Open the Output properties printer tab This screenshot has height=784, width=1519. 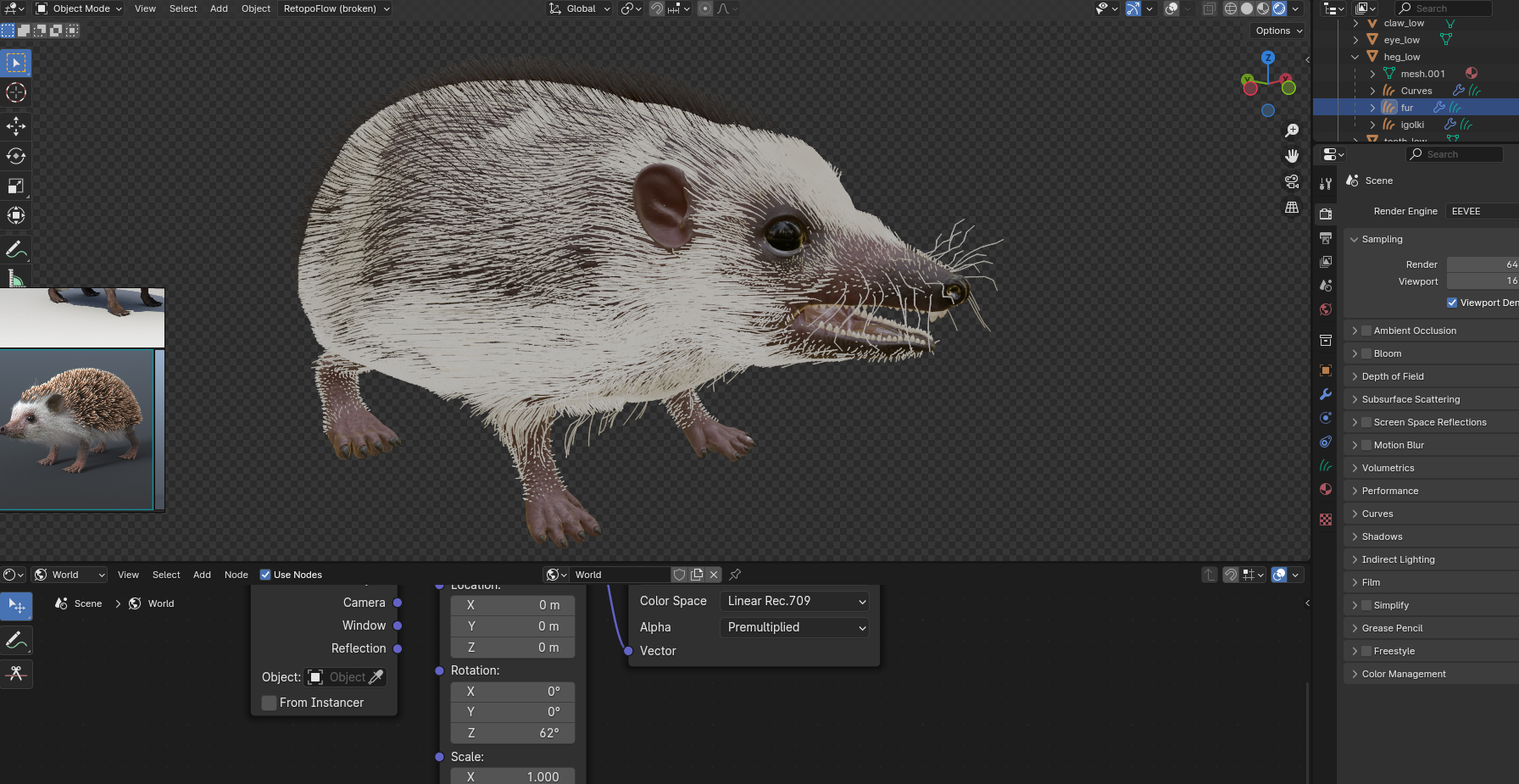(1326, 238)
